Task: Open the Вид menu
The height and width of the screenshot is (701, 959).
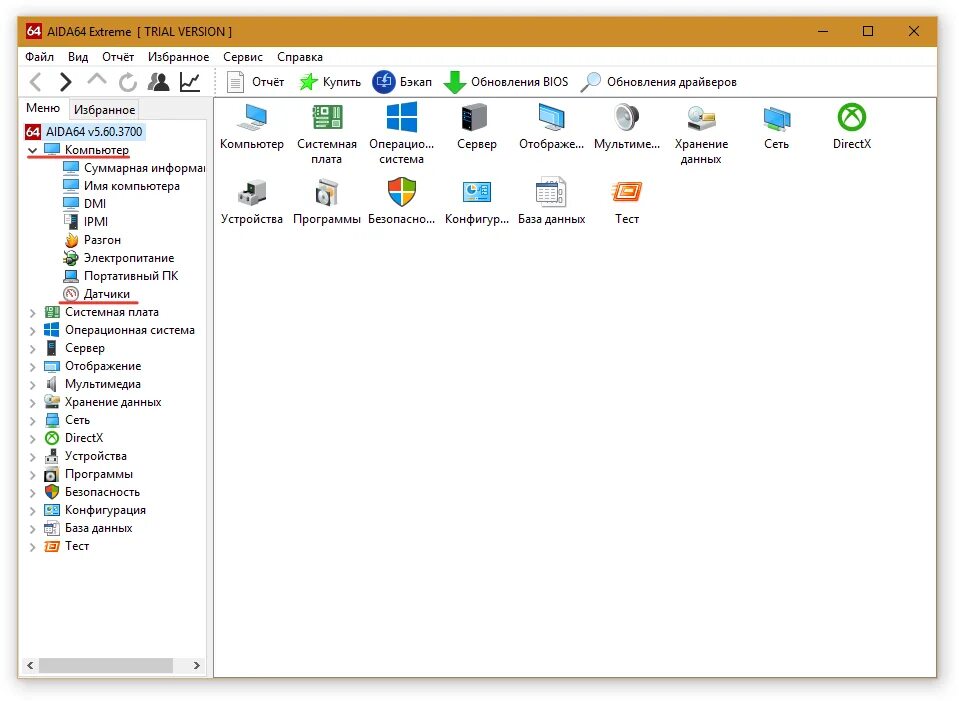Action: pyautogui.click(x=78, y=57)
